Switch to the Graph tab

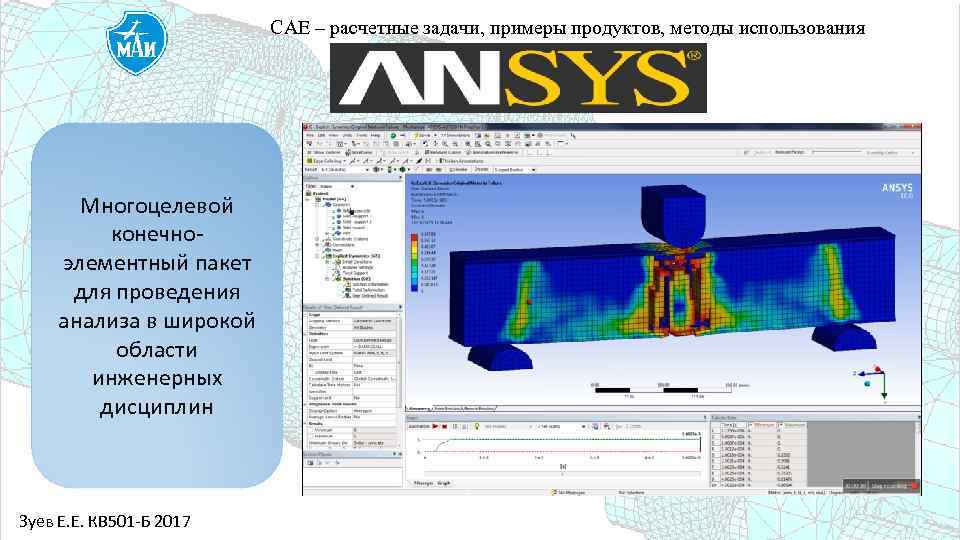coord(444,483)
